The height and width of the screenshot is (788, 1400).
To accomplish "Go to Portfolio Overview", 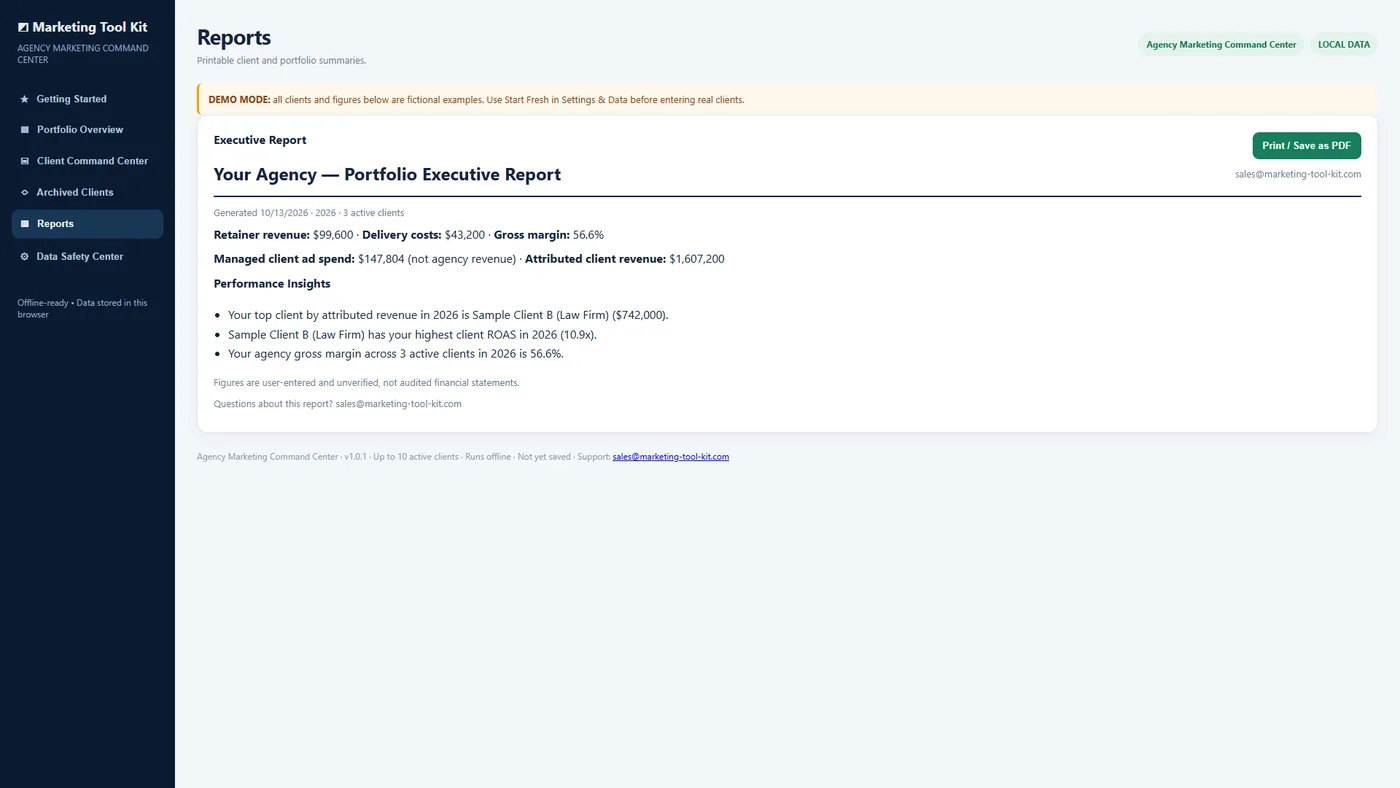I will (x=87, y=130).
